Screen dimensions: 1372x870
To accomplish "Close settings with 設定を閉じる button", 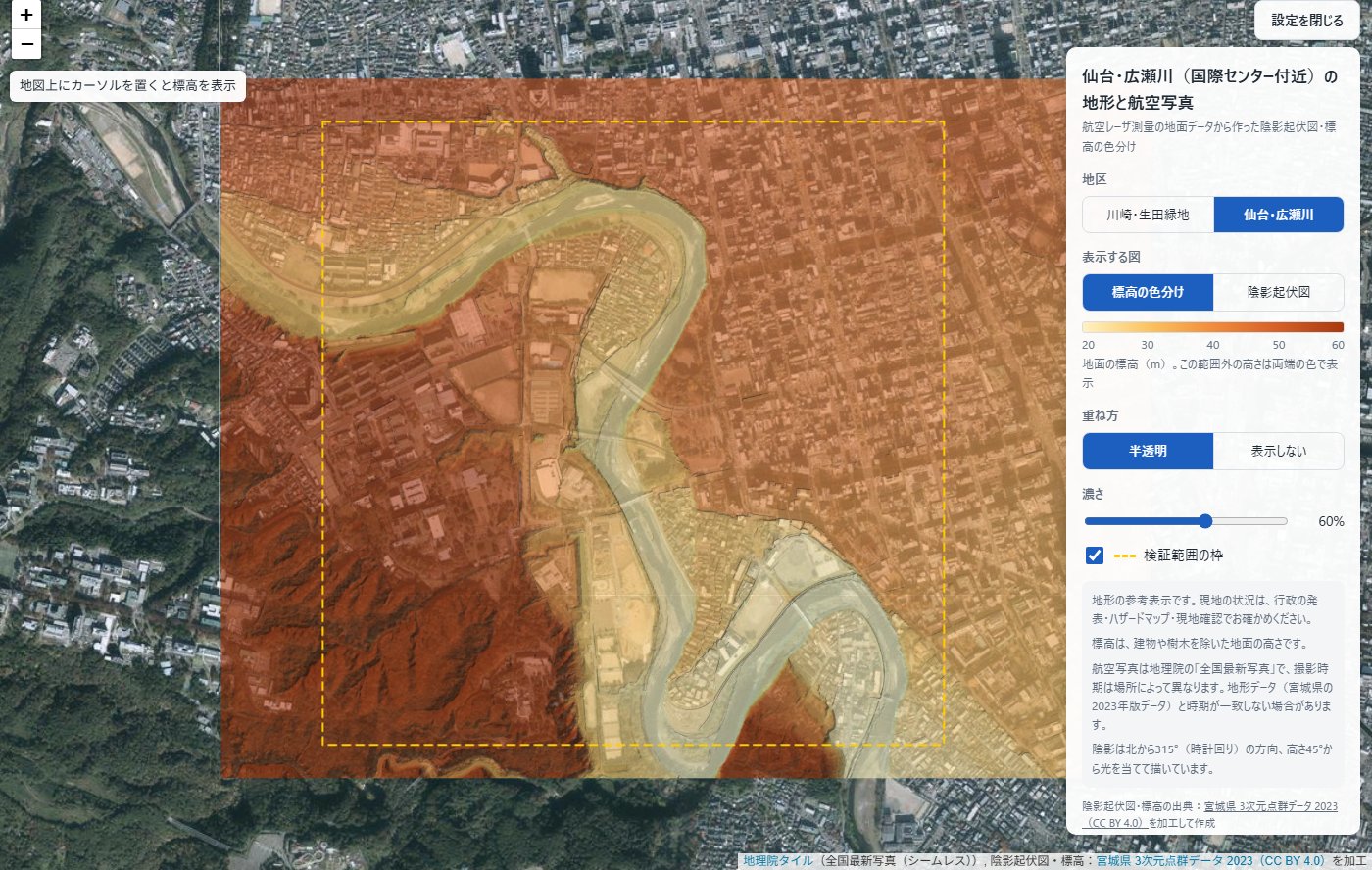I will point(1307,20).
